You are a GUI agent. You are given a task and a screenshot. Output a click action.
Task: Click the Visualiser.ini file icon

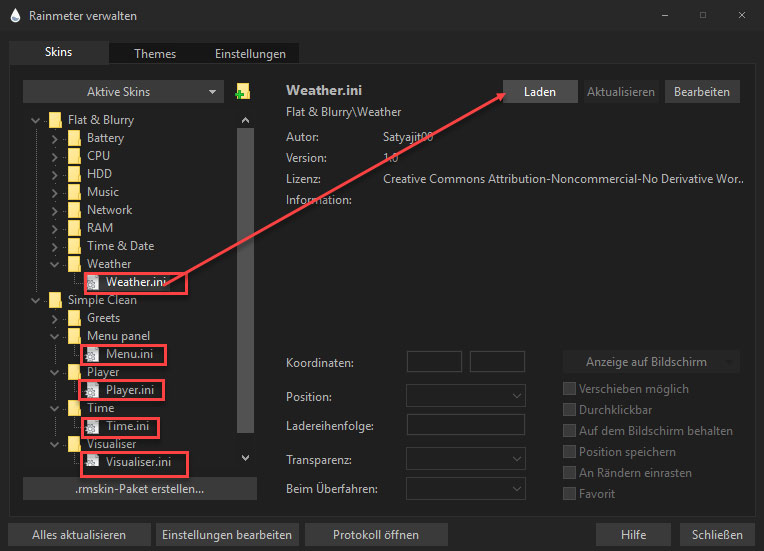tap(92, 461)
